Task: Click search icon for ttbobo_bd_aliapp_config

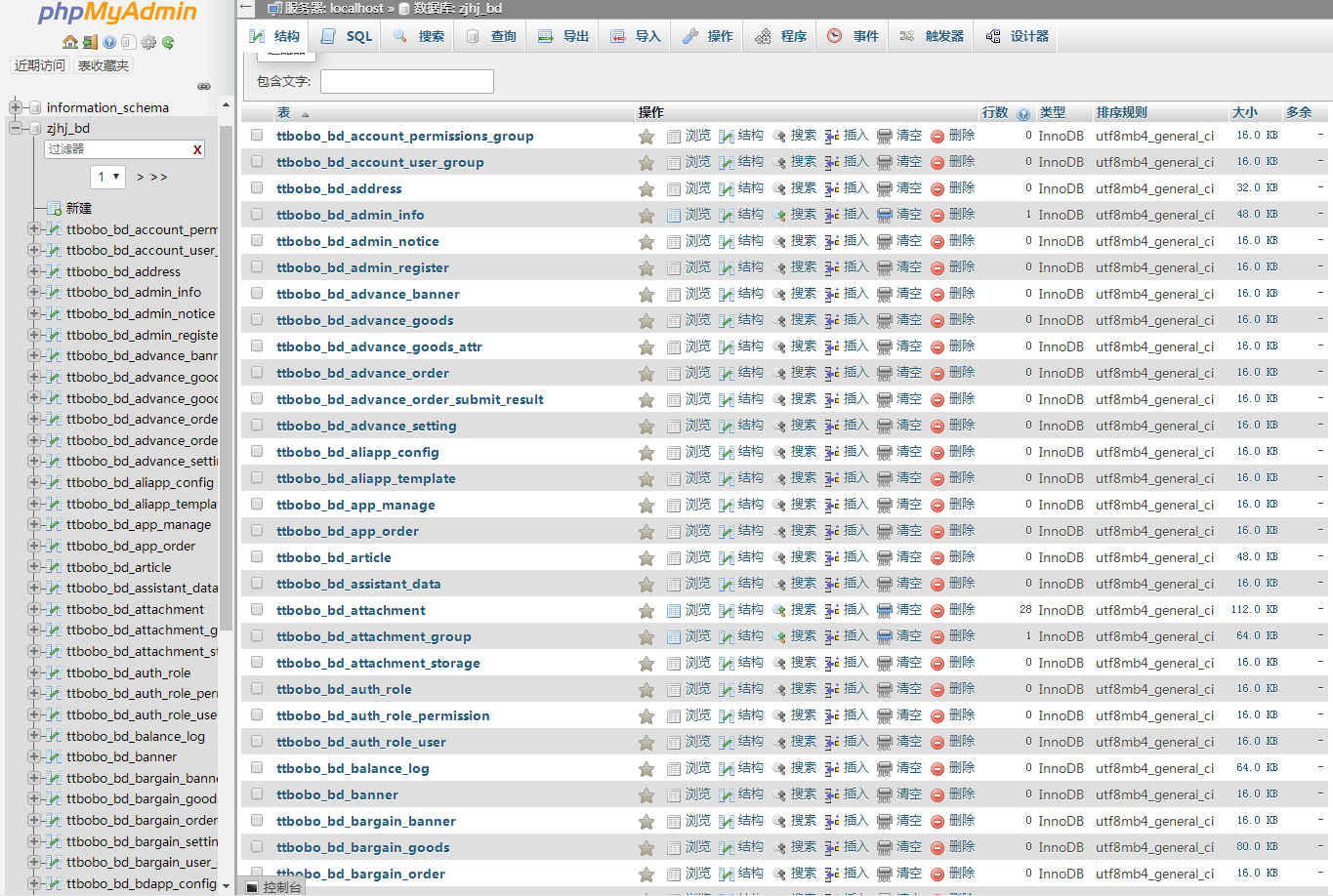Action: click(x=779, y=452)
